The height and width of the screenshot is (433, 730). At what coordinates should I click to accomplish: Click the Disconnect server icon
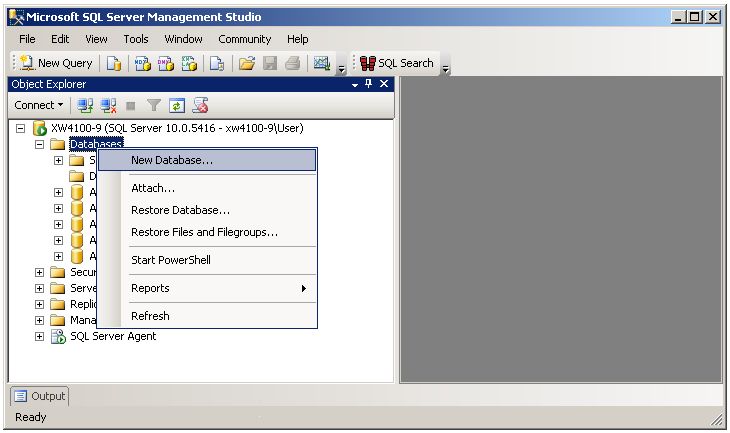(x=108, y=106)
